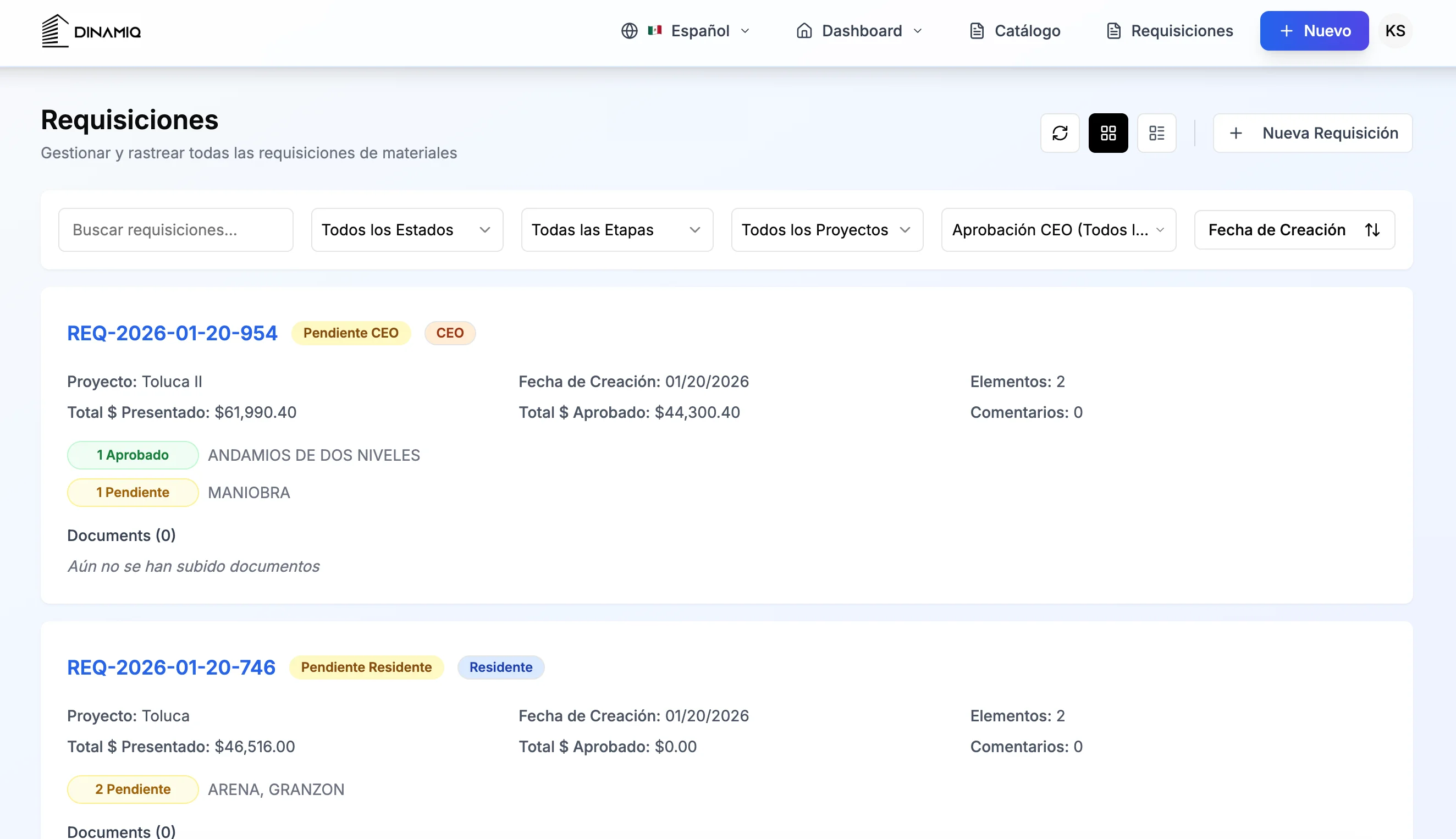Click the Mexican flag icon
This screenshot has height=839, width=1456.
coord(654,31)
